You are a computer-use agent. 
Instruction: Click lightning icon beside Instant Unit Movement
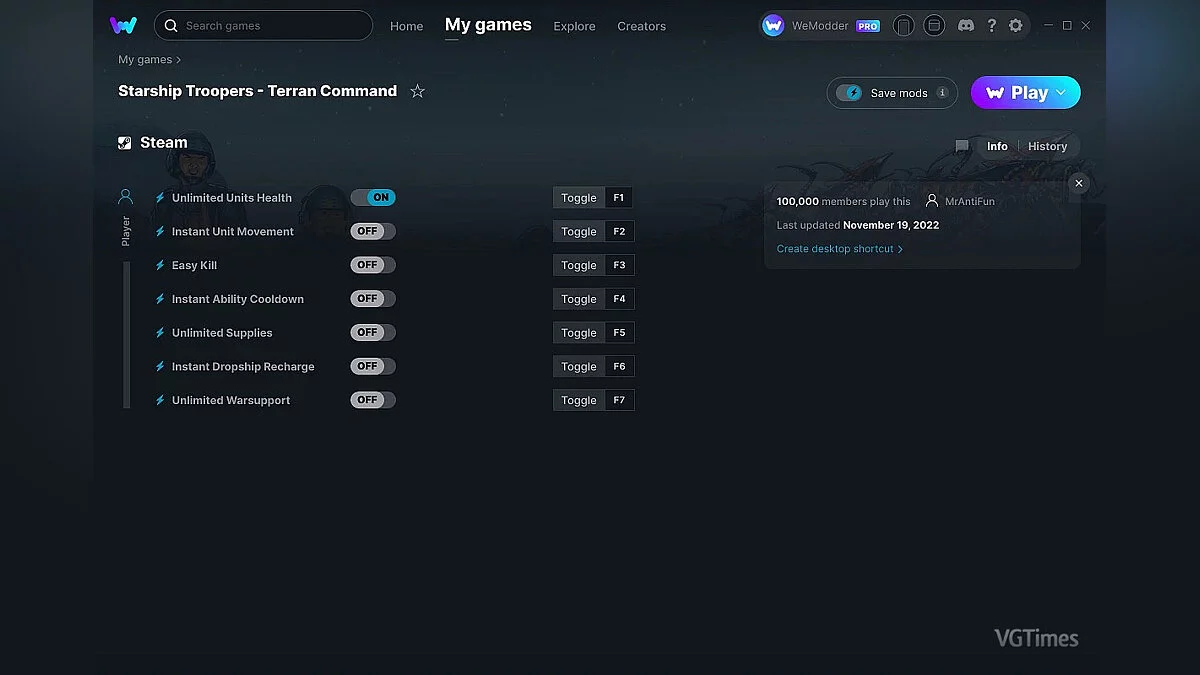tap(160, 232)
